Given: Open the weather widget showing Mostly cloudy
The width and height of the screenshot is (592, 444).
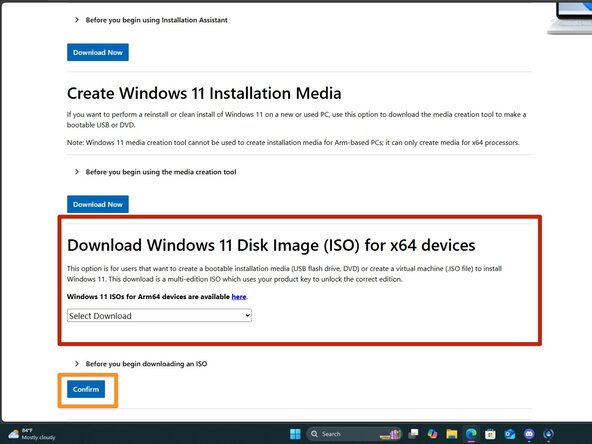Looking at the screenshot, I should pyautogui.click(x=32, y=434).
